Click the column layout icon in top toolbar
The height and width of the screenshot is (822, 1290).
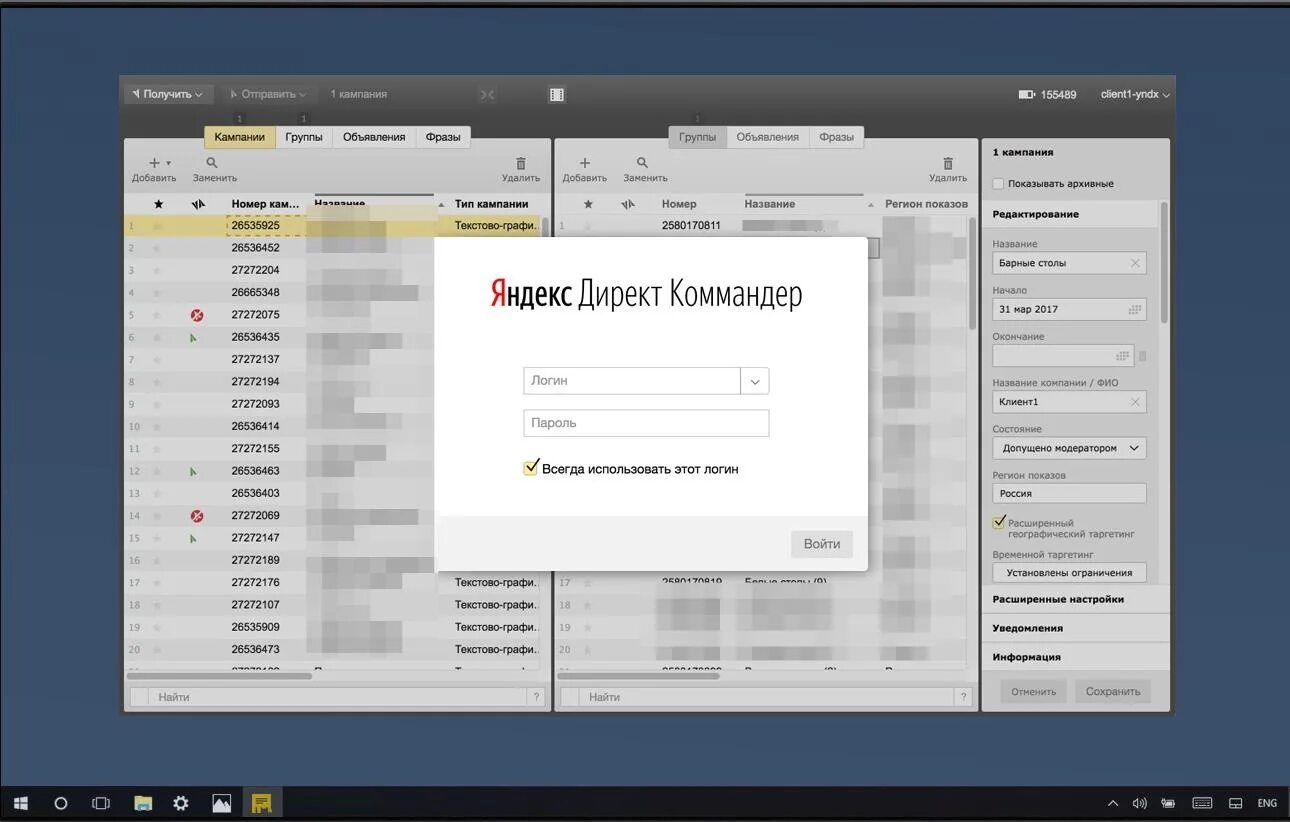point(557,95)
